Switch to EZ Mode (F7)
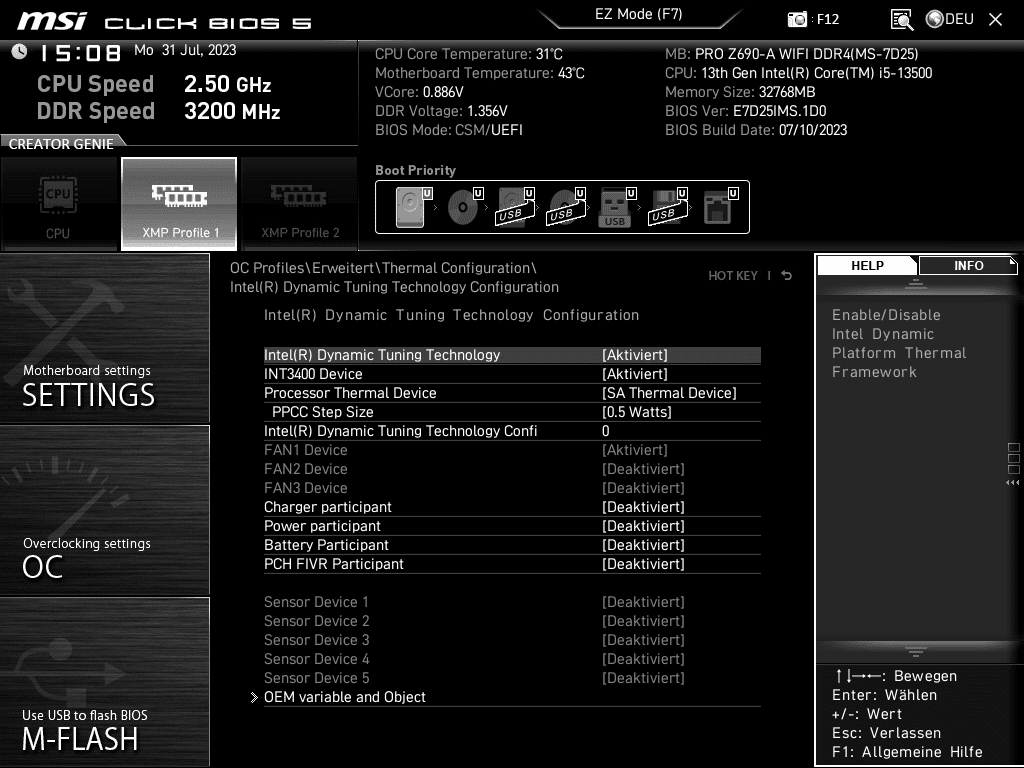1024x768 pixels. [639, 15]
